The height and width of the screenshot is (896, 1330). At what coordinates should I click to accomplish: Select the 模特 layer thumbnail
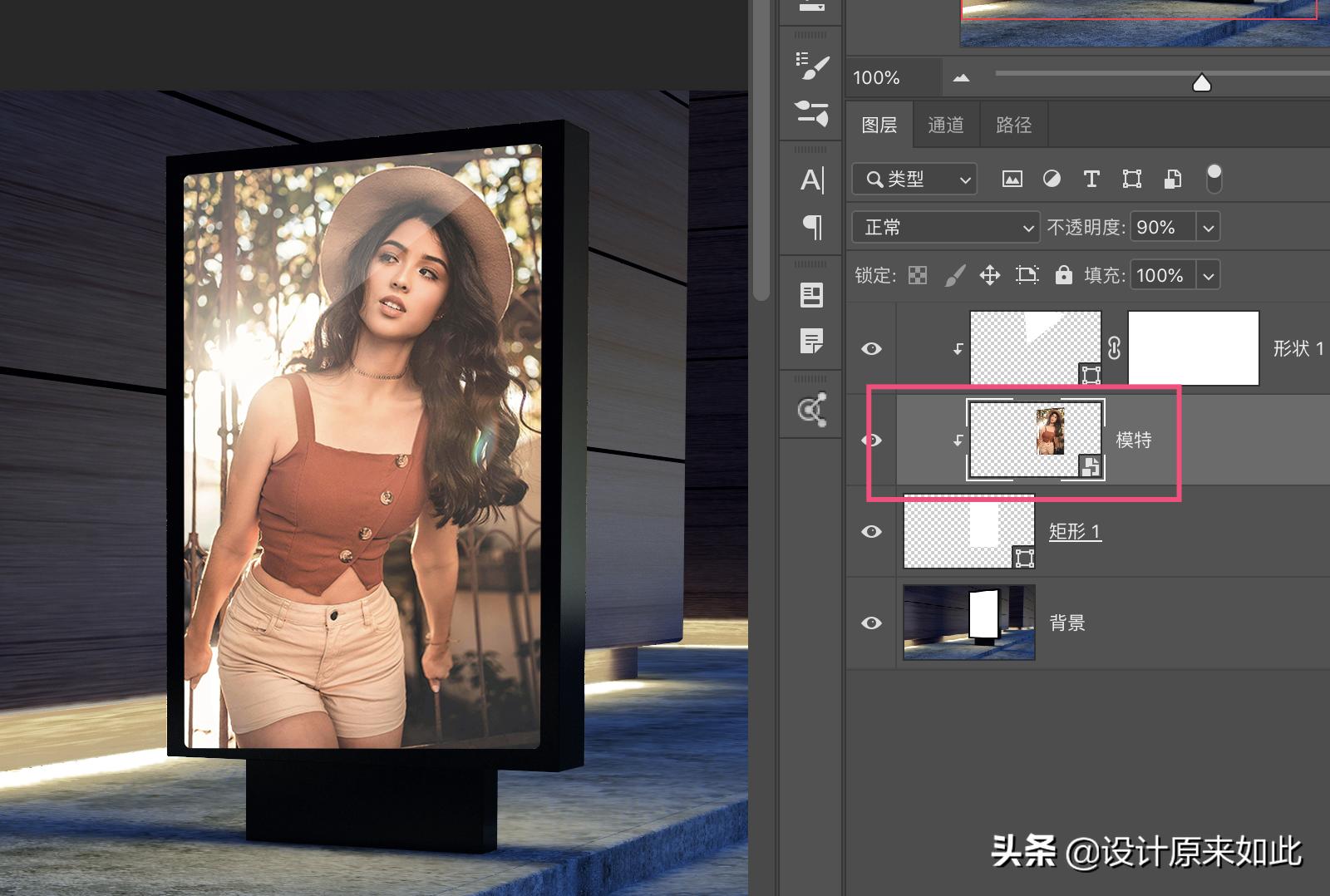(x=1035, y=440)
